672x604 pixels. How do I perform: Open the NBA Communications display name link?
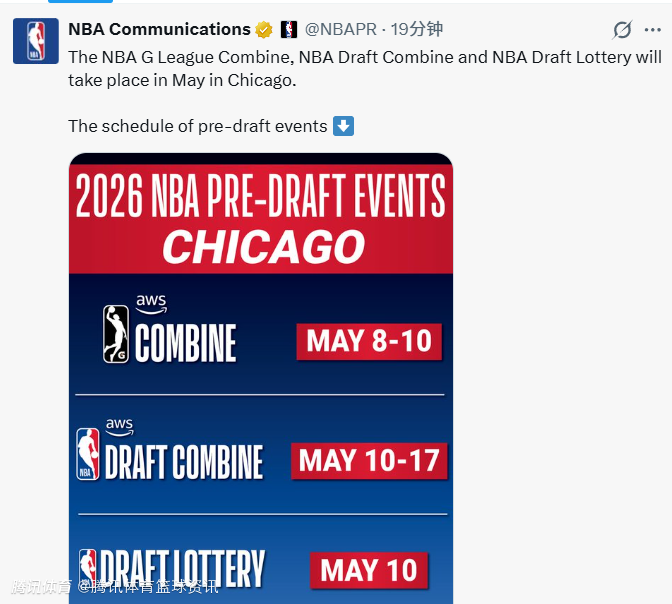159,29
